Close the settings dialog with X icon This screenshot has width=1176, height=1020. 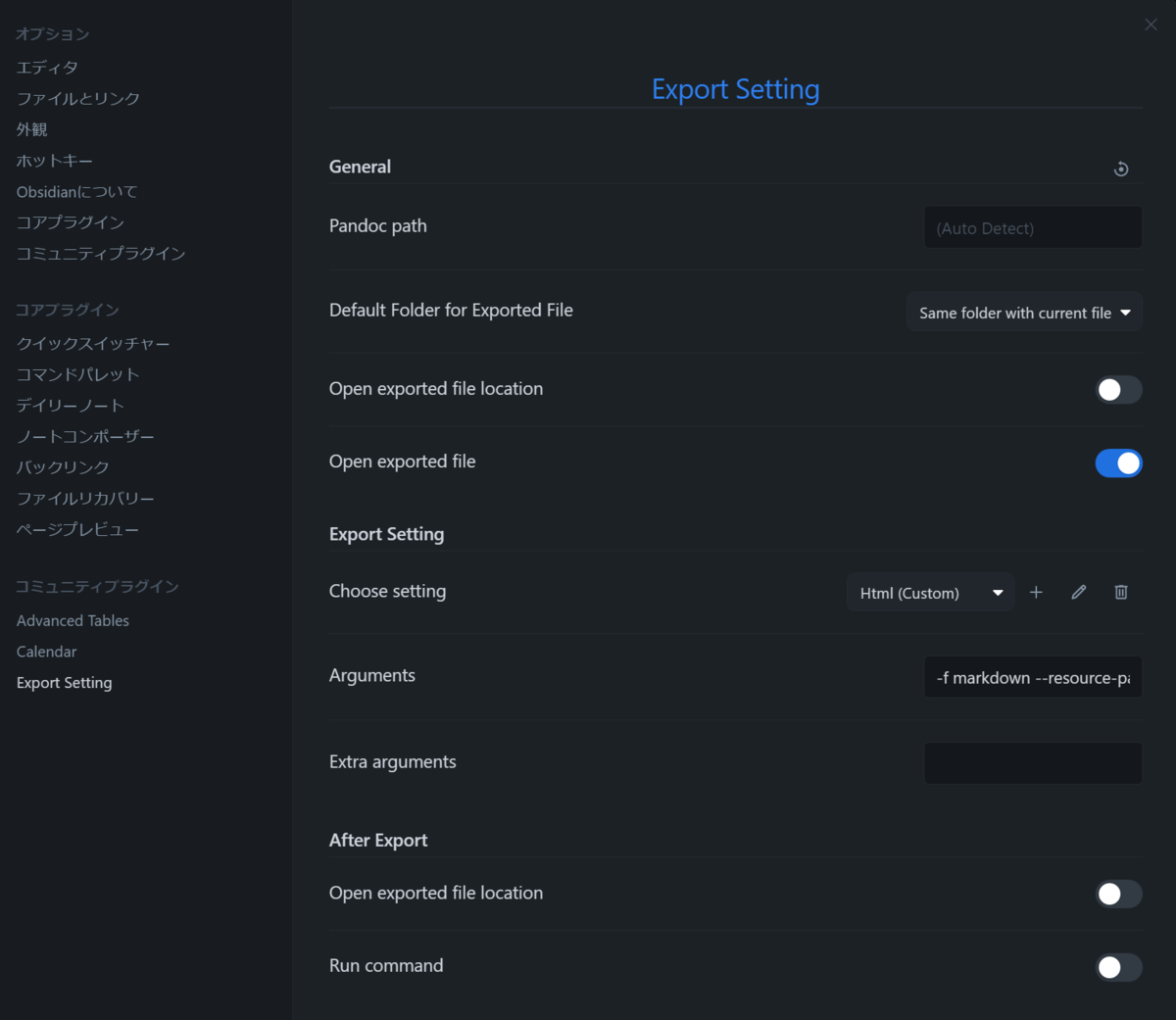click(1151, 24)
